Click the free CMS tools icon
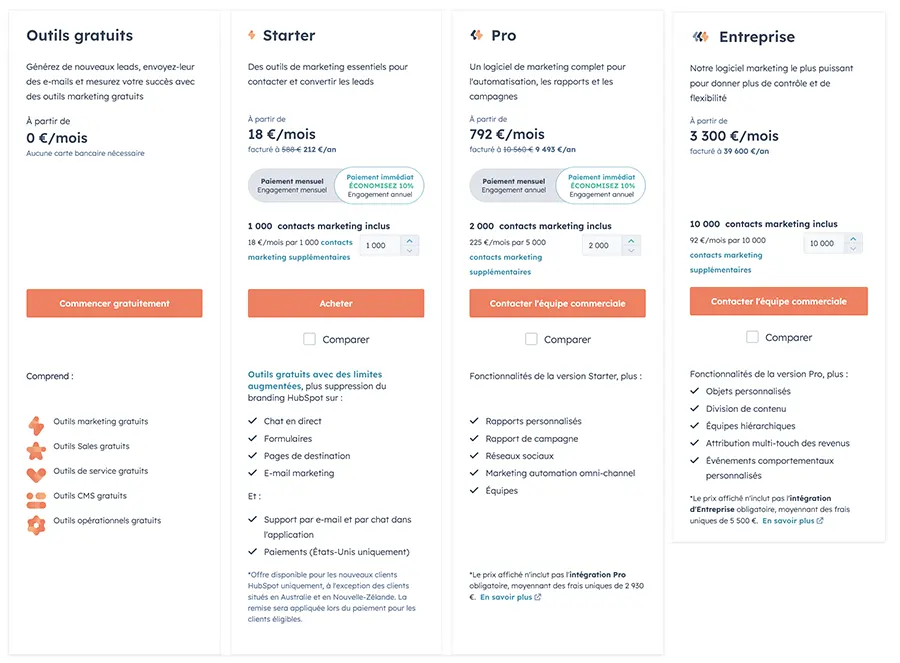The width and height of the screenshot is (900, 663). (x=36, y=497)
